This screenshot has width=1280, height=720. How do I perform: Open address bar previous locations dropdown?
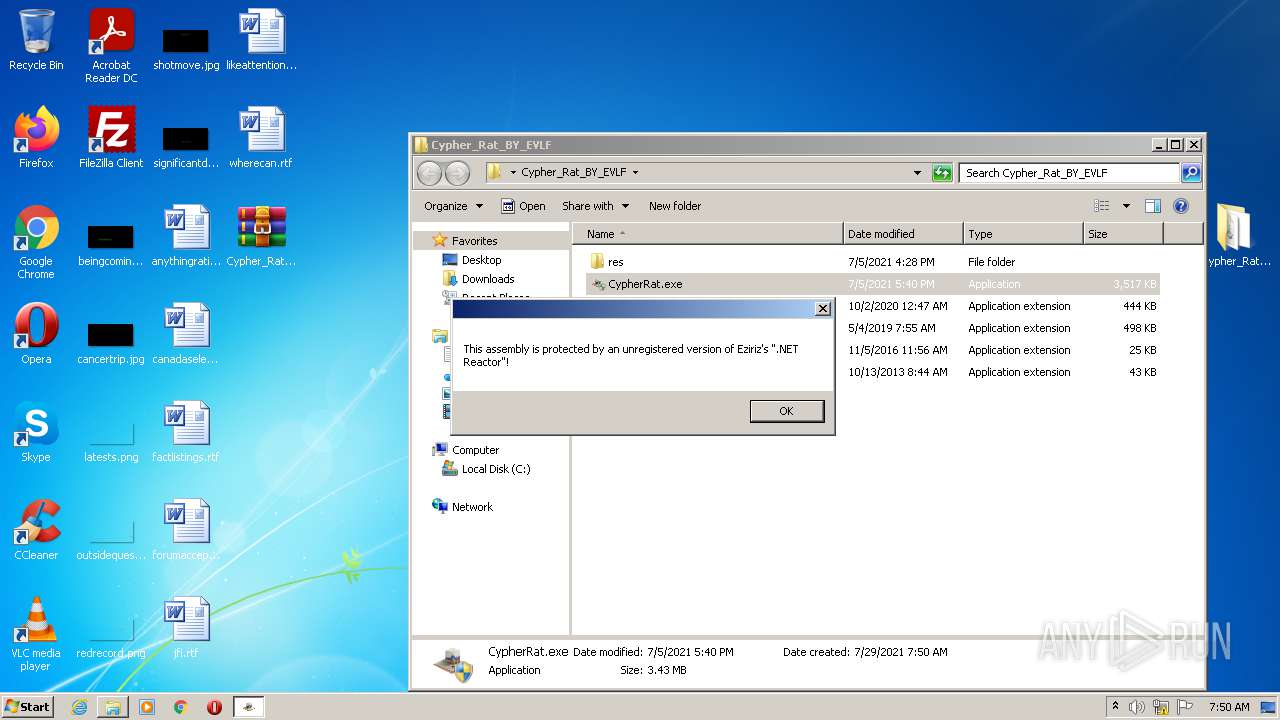(918, 173)
